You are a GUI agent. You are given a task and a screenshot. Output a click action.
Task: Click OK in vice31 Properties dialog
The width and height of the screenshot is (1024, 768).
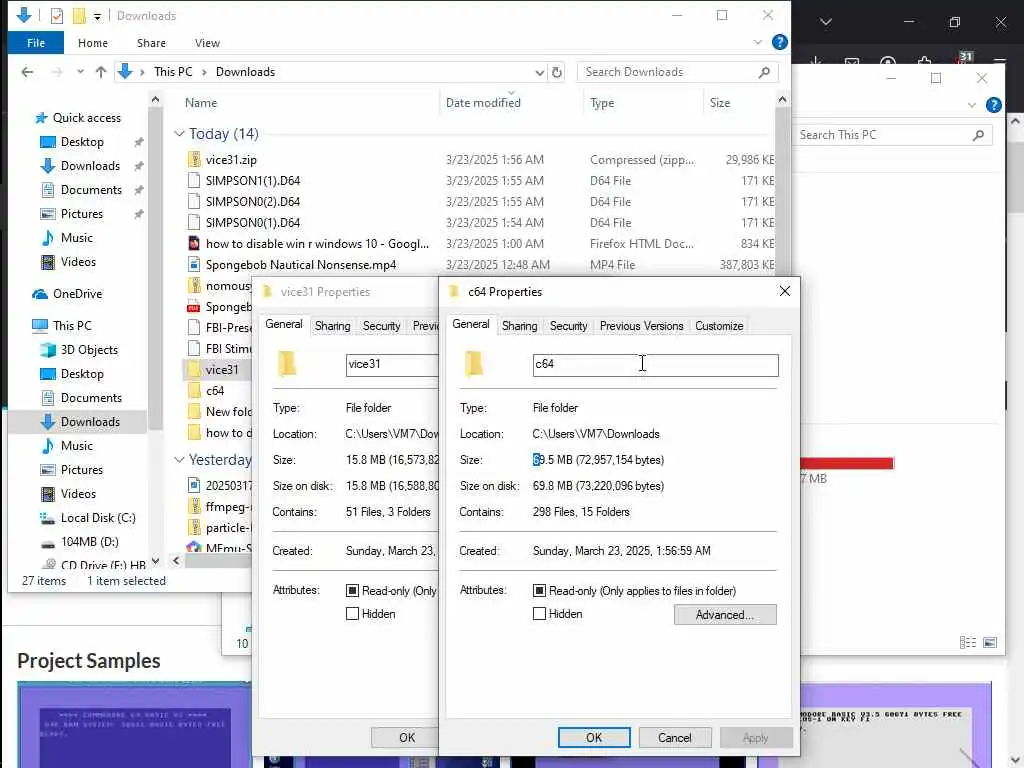point(407,737)
